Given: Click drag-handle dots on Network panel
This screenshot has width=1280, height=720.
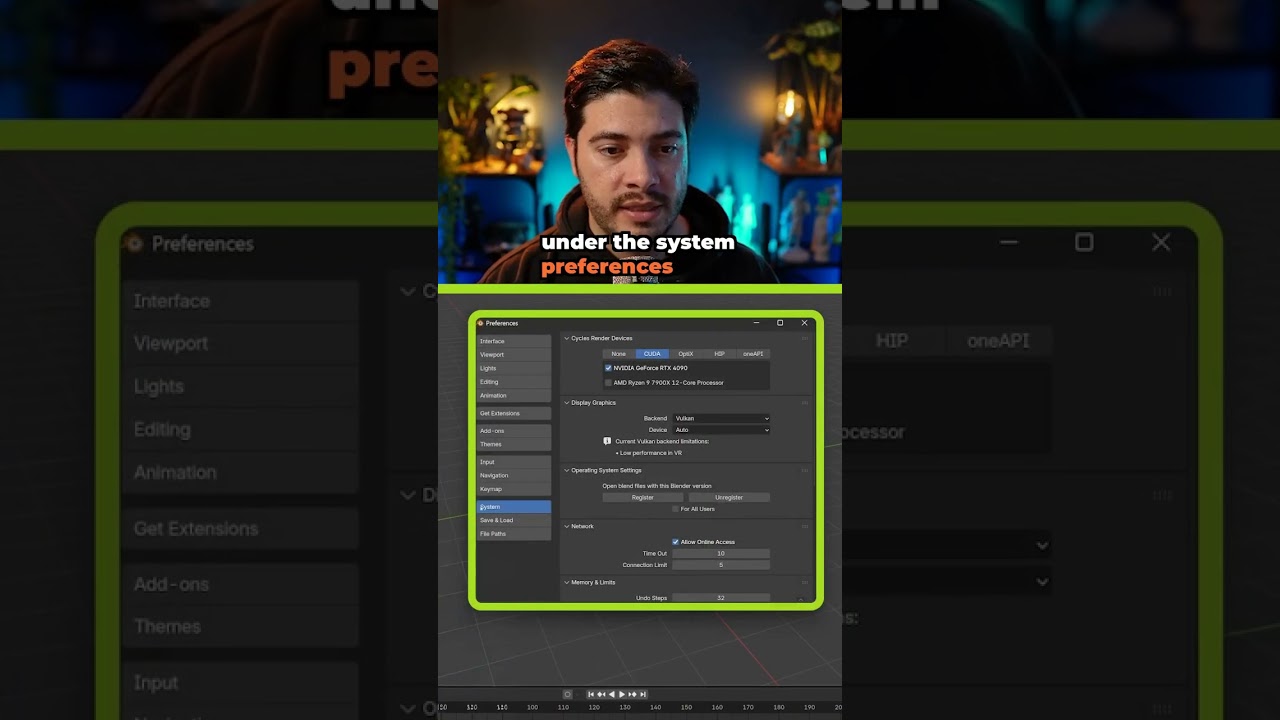Looking at the screenshot, I should pos(805,526).
